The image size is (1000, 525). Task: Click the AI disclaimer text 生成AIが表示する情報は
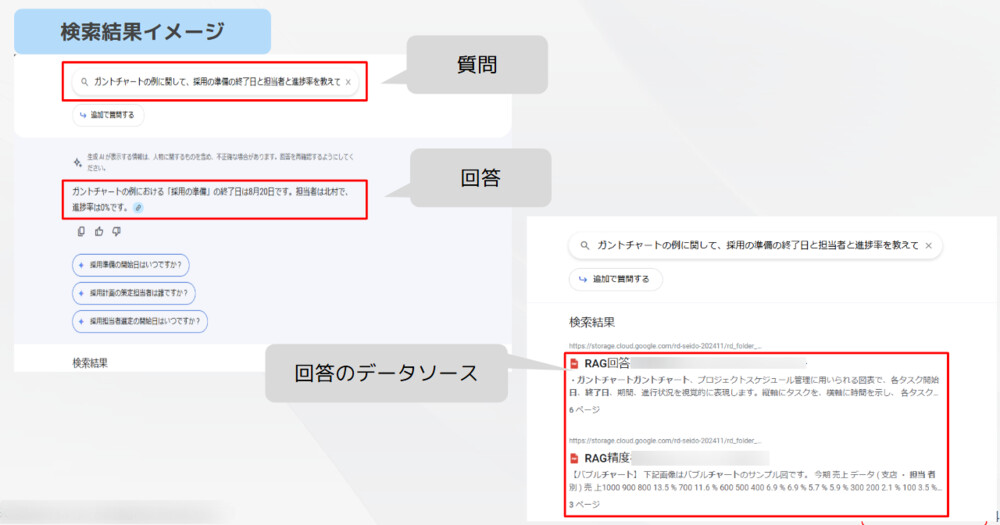click(220, 162)
